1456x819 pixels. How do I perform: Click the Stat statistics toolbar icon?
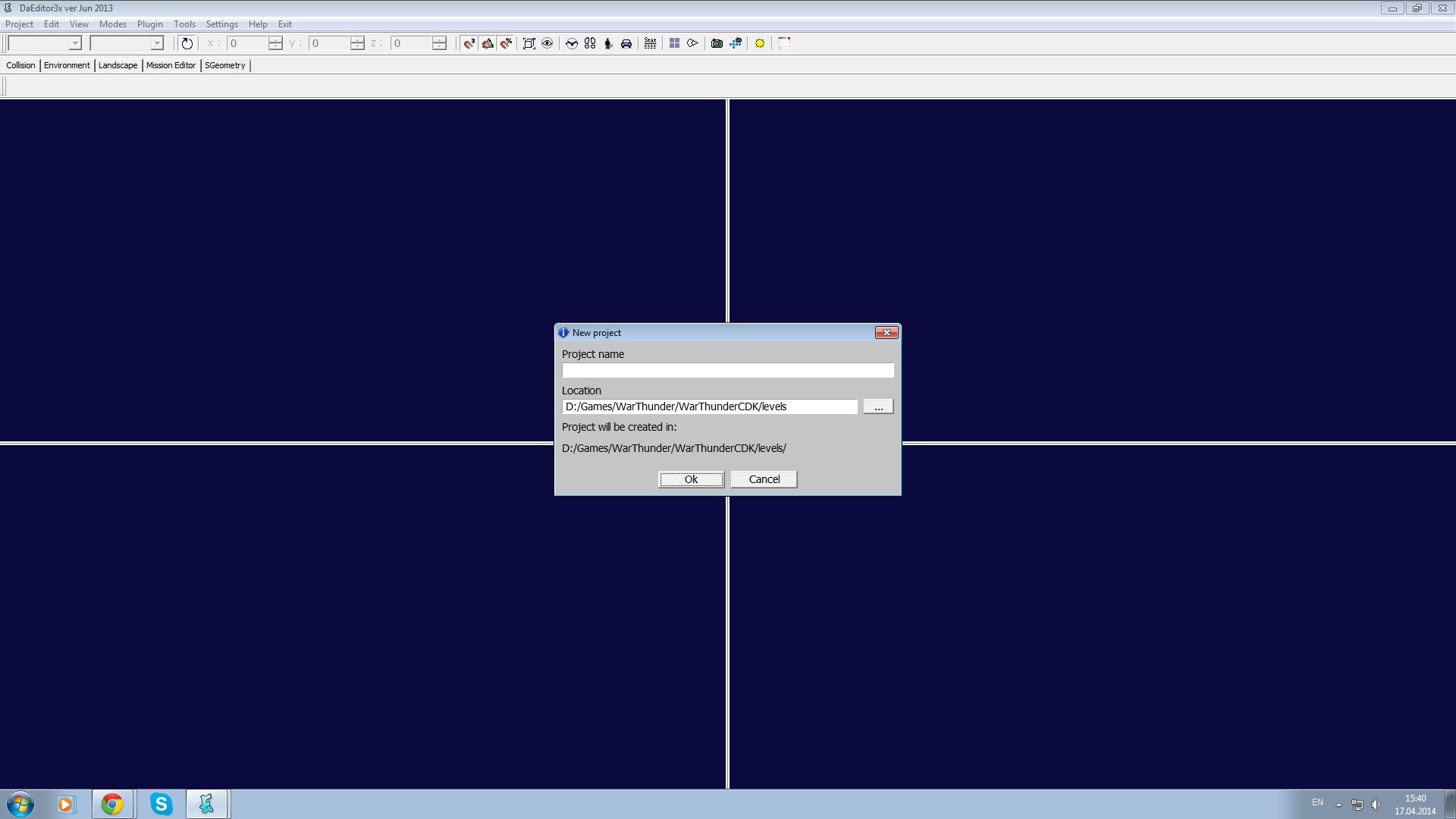pyautogui.click(x=650, y=43)
